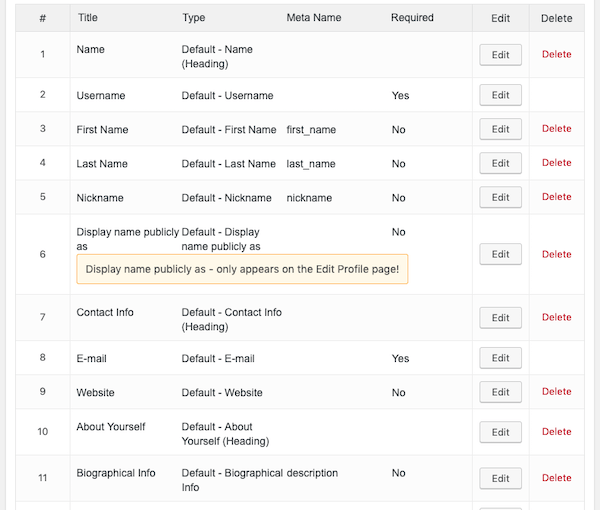Click 'Default - Contact Info (Heading)' type cell
The width and height of the screenshot is (600, 510).
[x=232, y=319]
